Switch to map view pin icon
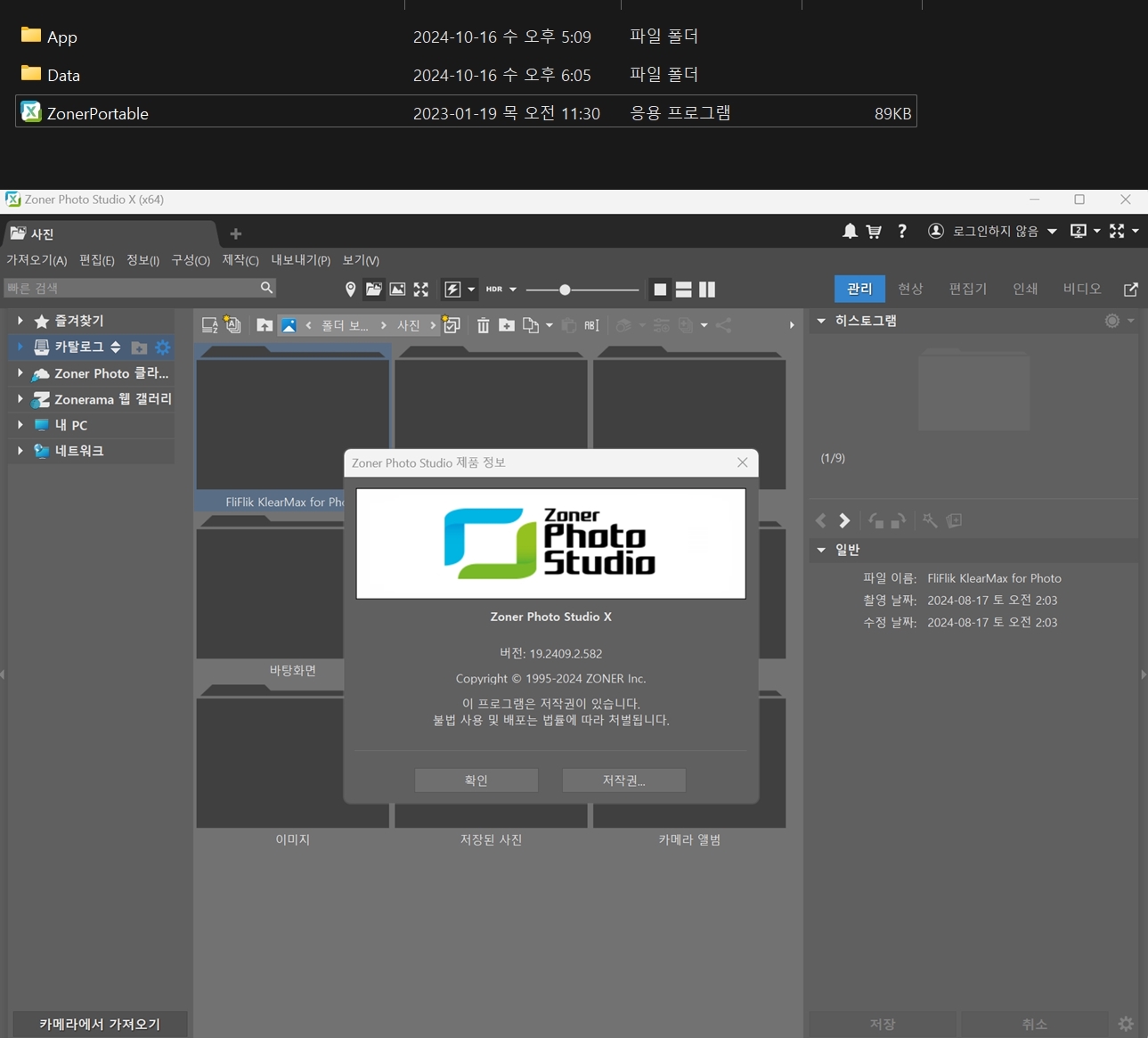 (x=350, y=290)
